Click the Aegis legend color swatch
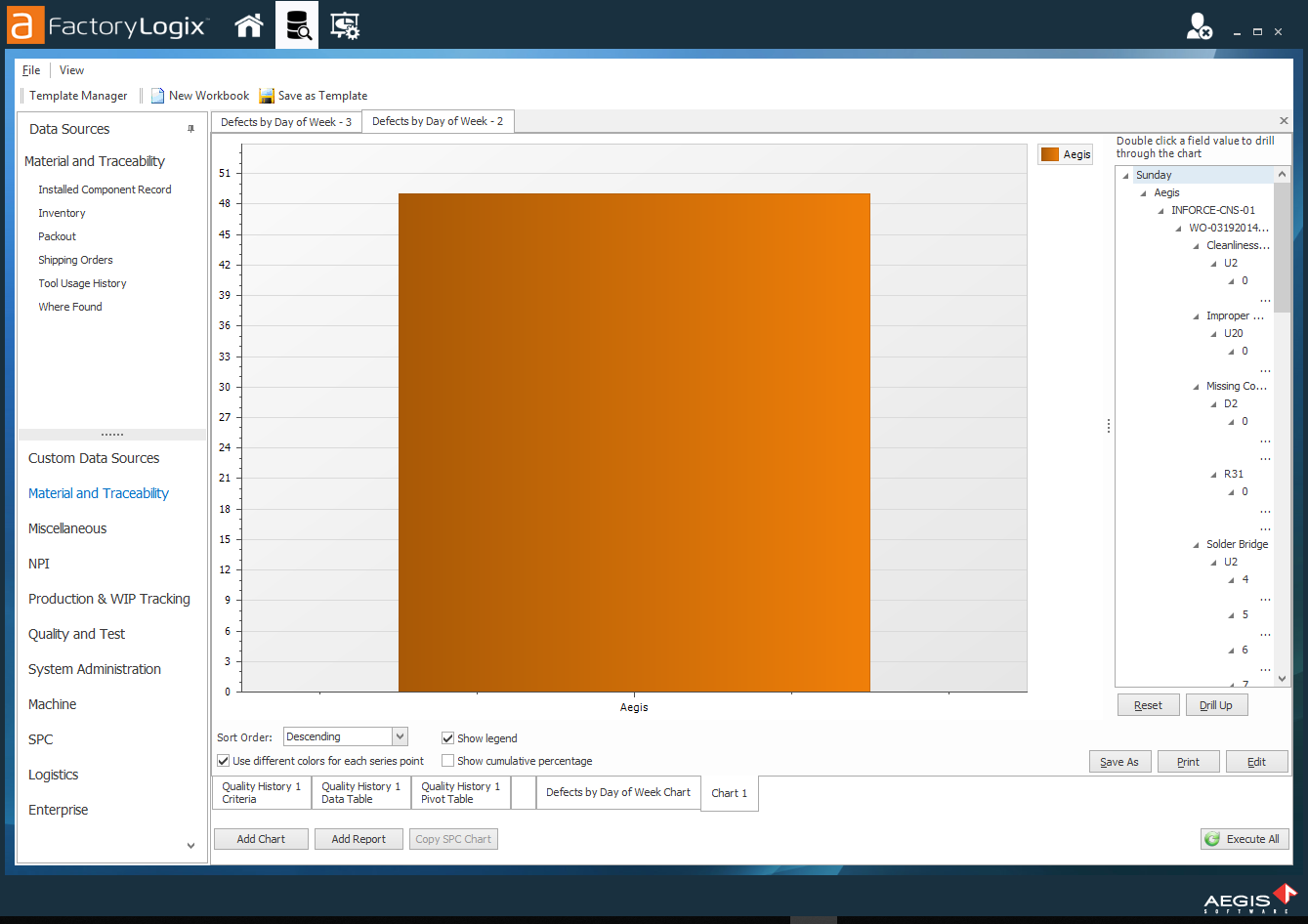Viewport: 1308px width, 924px height. pos(1050,154)
